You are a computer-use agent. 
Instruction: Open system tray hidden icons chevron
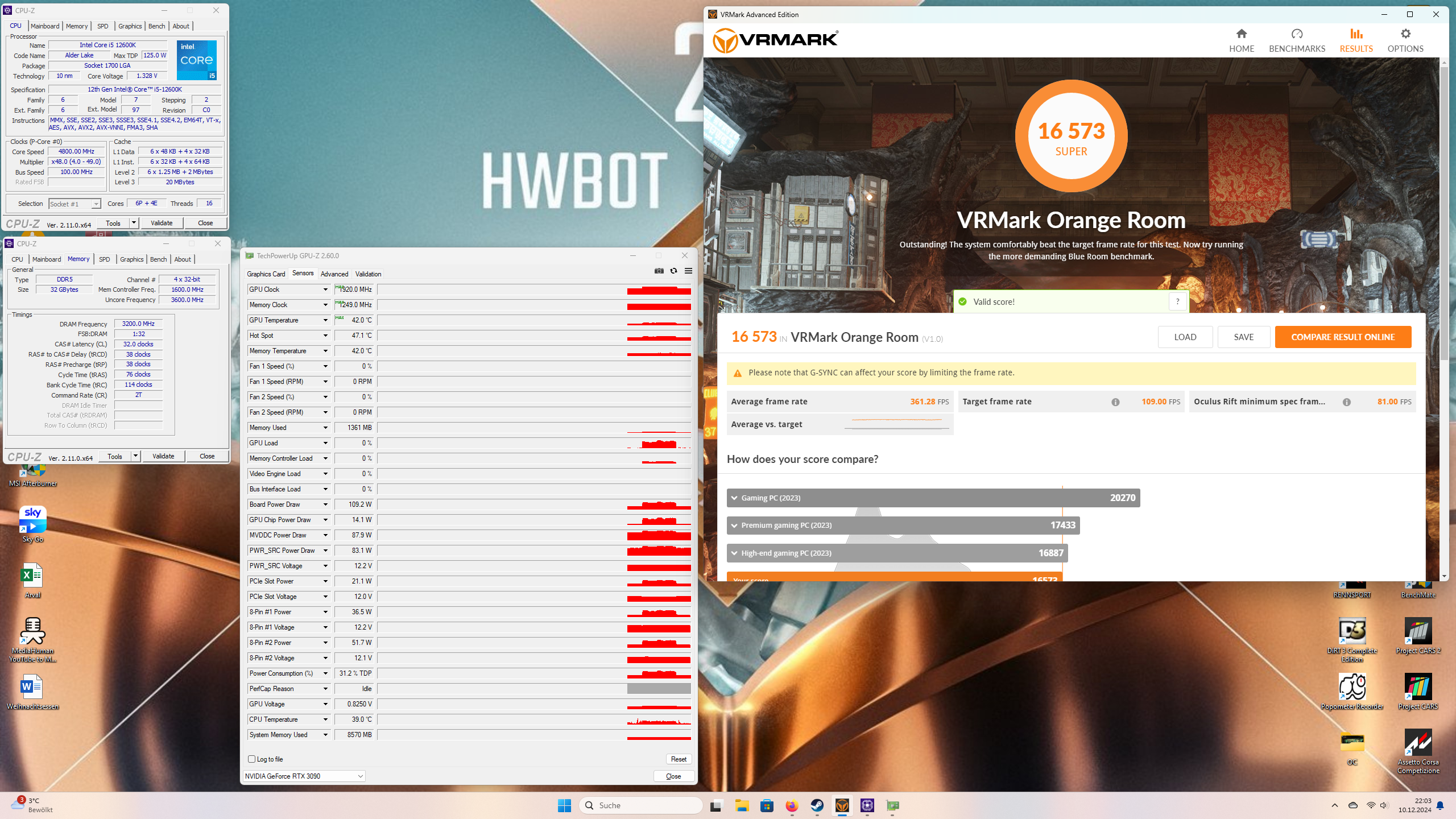click(x=1334, y=805)
